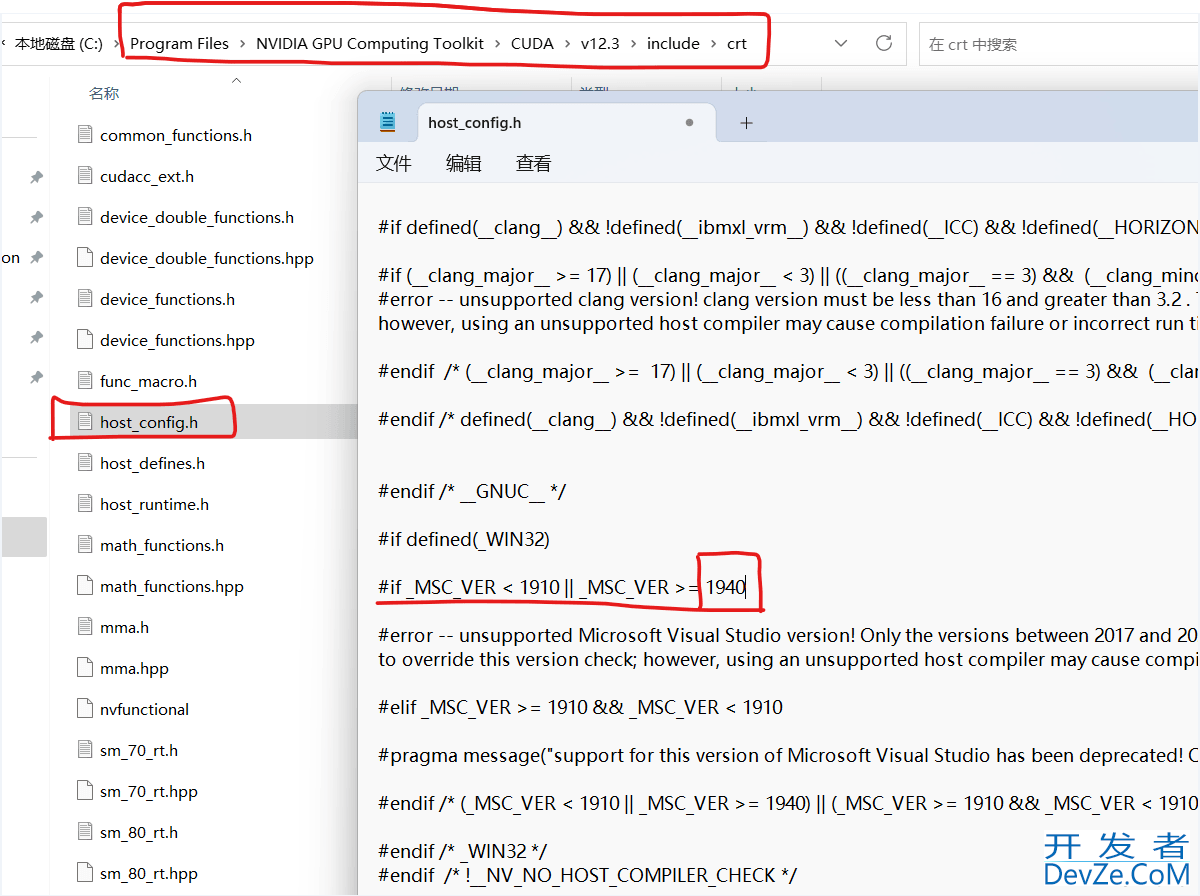The width and height of the screenshot is (1200, 896).
Task: Select nvfunctional file name
Action: pyautogui.click(x=144, y=709)
